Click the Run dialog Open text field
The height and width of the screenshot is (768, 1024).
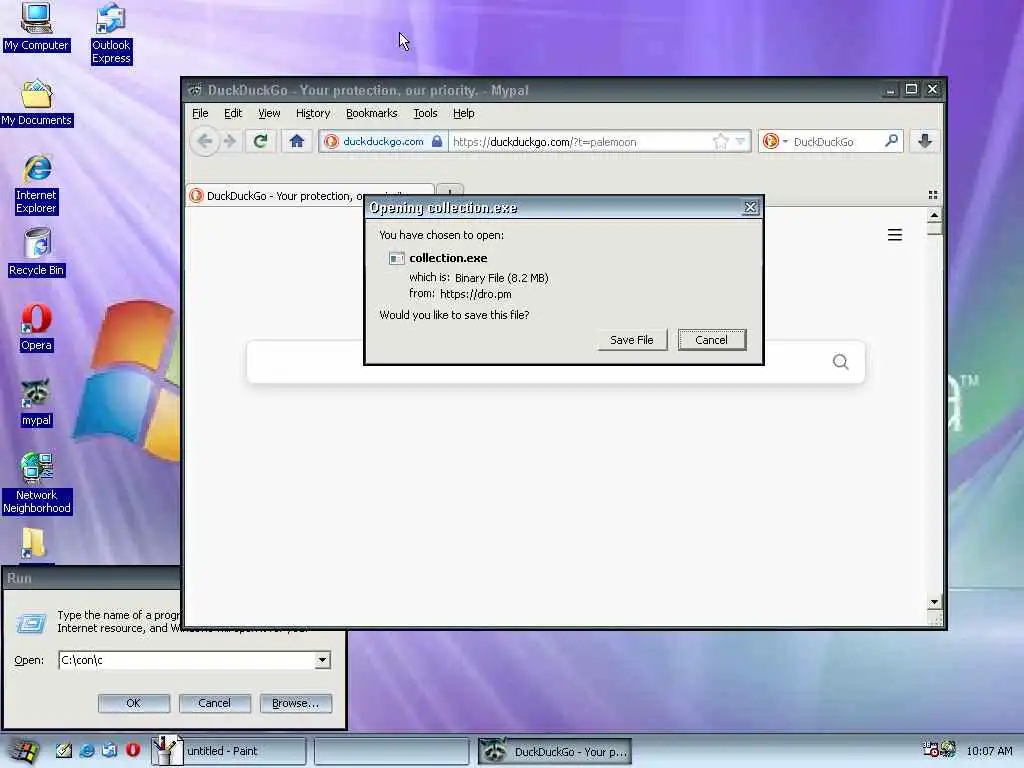pos(186,660)
